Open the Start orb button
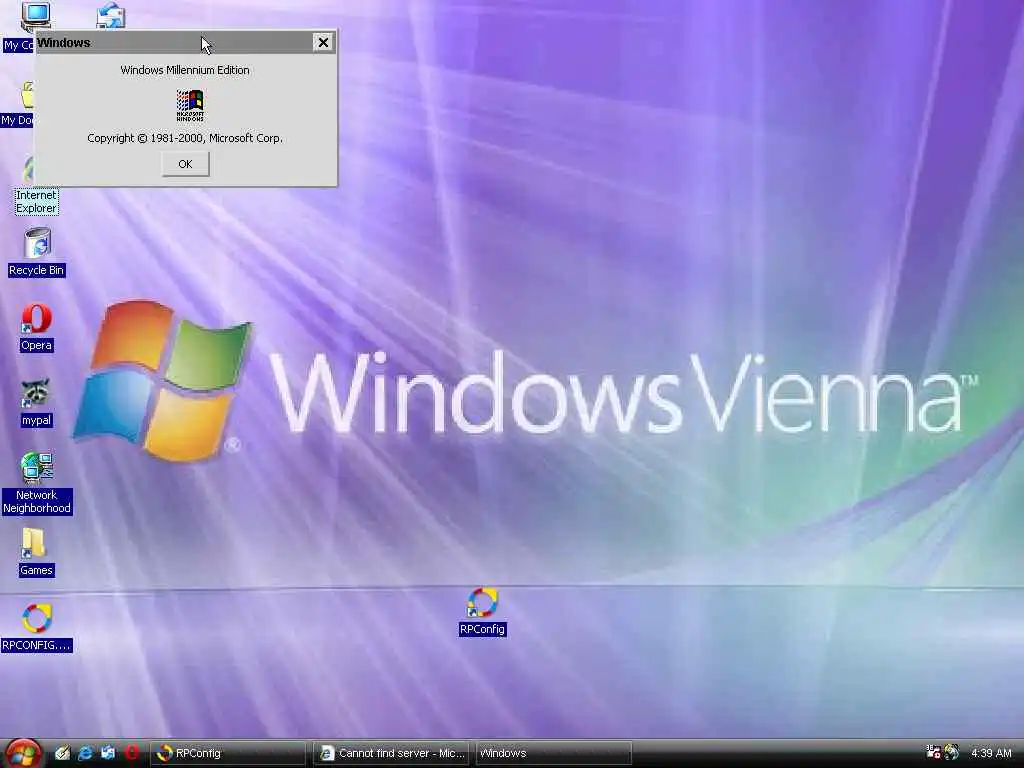 tap(24, 753)
